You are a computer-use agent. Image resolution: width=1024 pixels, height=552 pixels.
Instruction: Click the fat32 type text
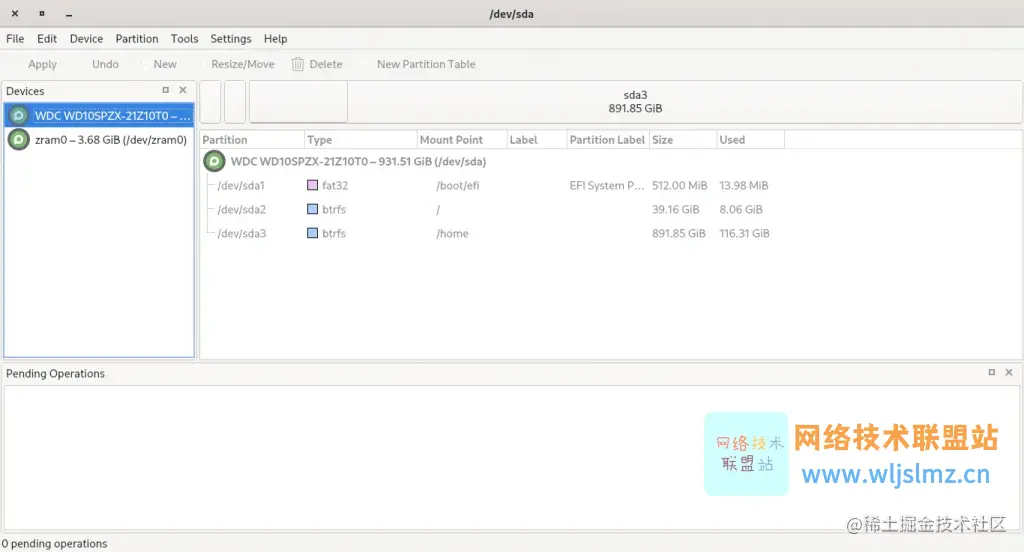pos(334,186)
